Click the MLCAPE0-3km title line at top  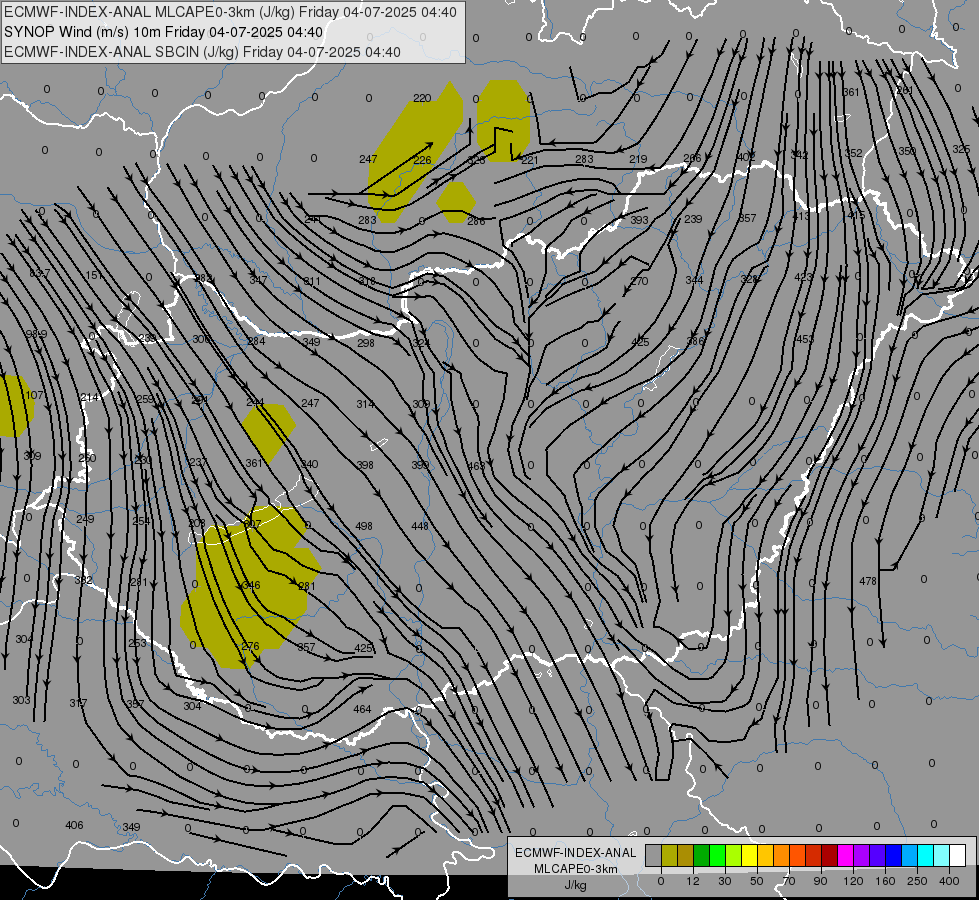click(230, 12)
